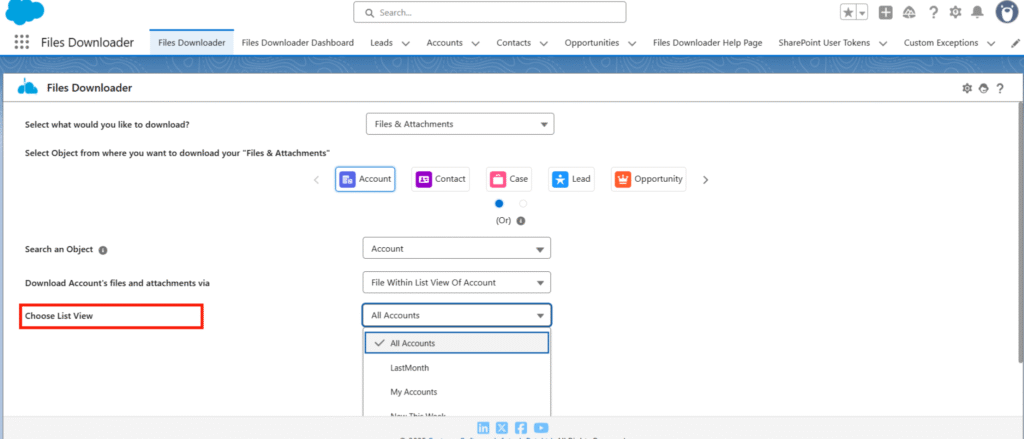Screen dimensions: 1024x439
Task: Select the Lead object tile
Action: 571,179
